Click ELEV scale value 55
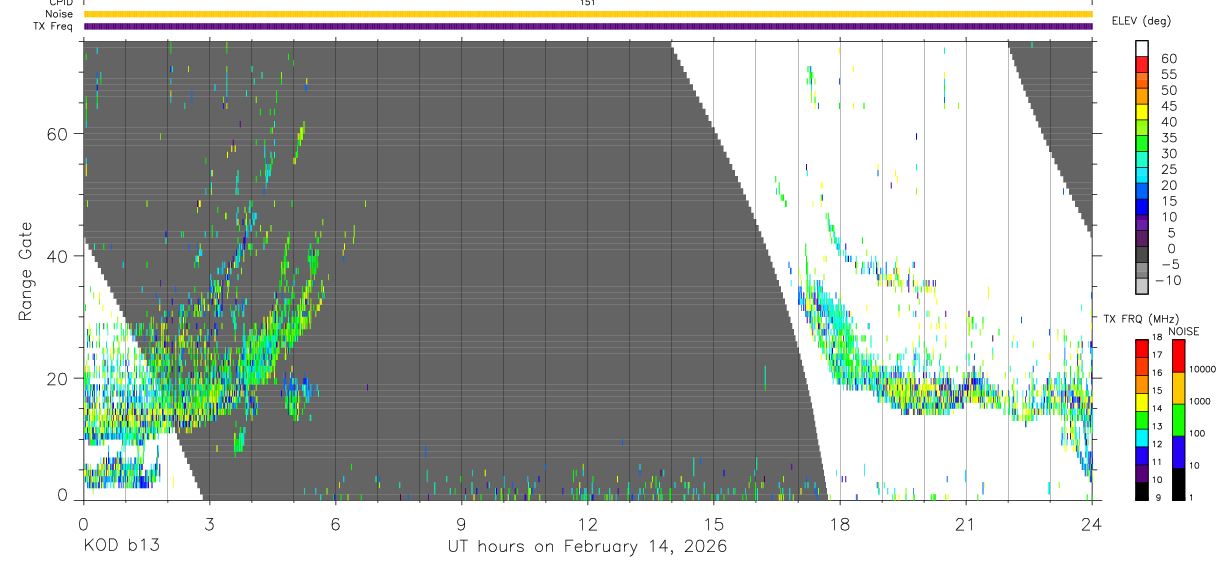Viewport: 1228px width, 567px height. pos(1168,74)
